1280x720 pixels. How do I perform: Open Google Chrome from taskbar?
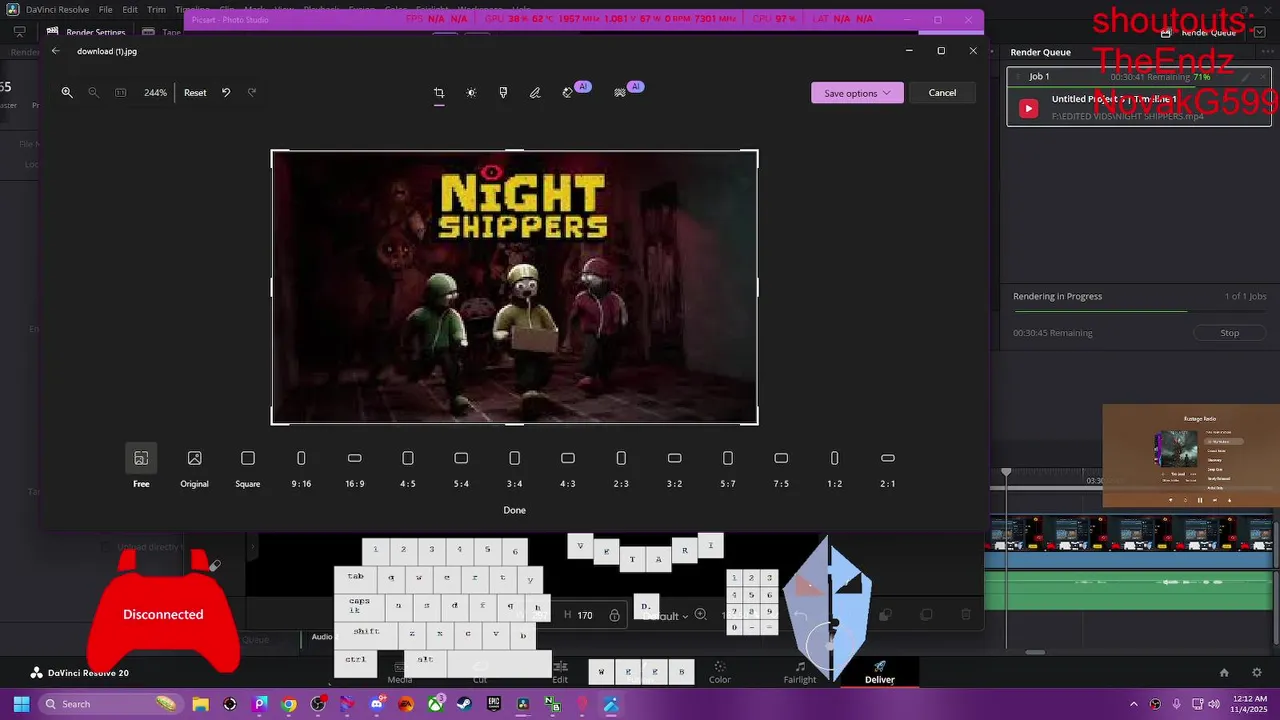tap(289, 704)
